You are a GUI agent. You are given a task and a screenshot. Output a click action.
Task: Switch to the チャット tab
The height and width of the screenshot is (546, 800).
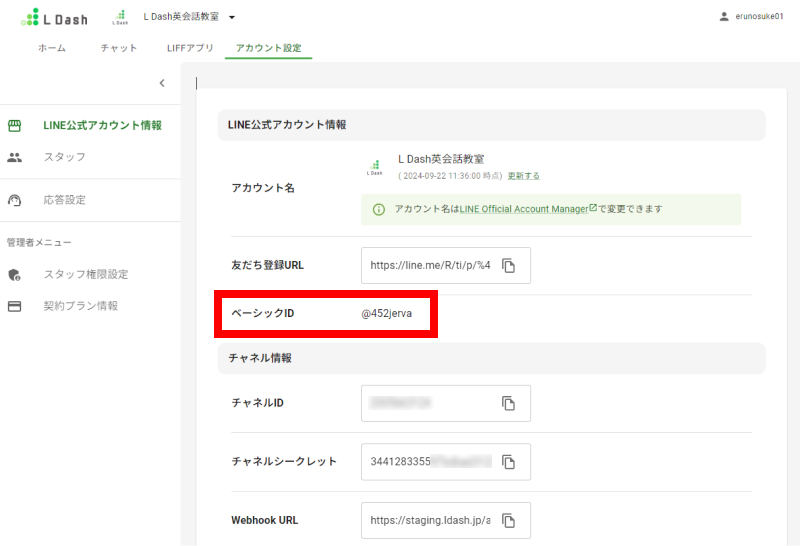tap(118, 48)
